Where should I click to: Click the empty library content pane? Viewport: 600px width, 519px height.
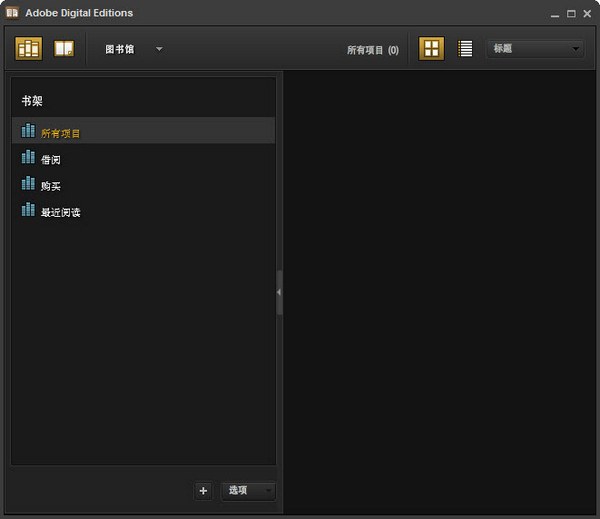coord(440,290)
